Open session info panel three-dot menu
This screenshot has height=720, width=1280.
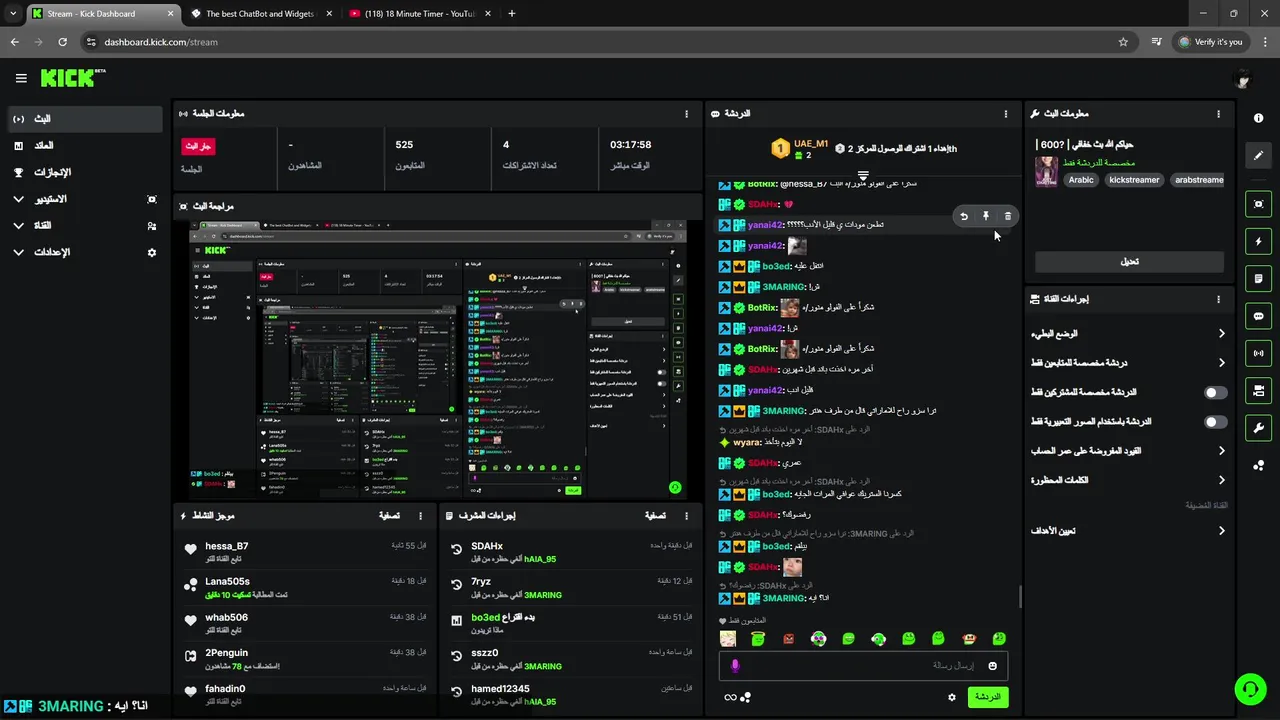686,114
